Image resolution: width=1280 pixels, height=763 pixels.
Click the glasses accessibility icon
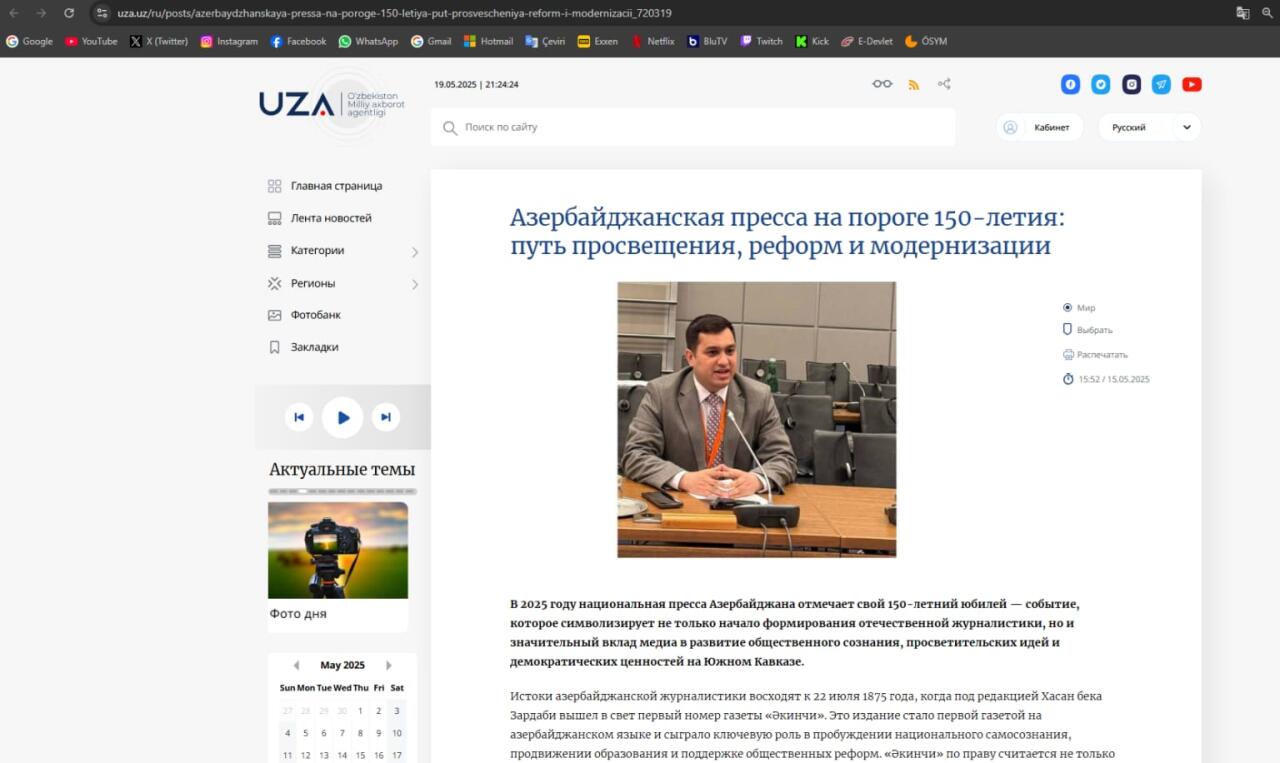(881, 84)
